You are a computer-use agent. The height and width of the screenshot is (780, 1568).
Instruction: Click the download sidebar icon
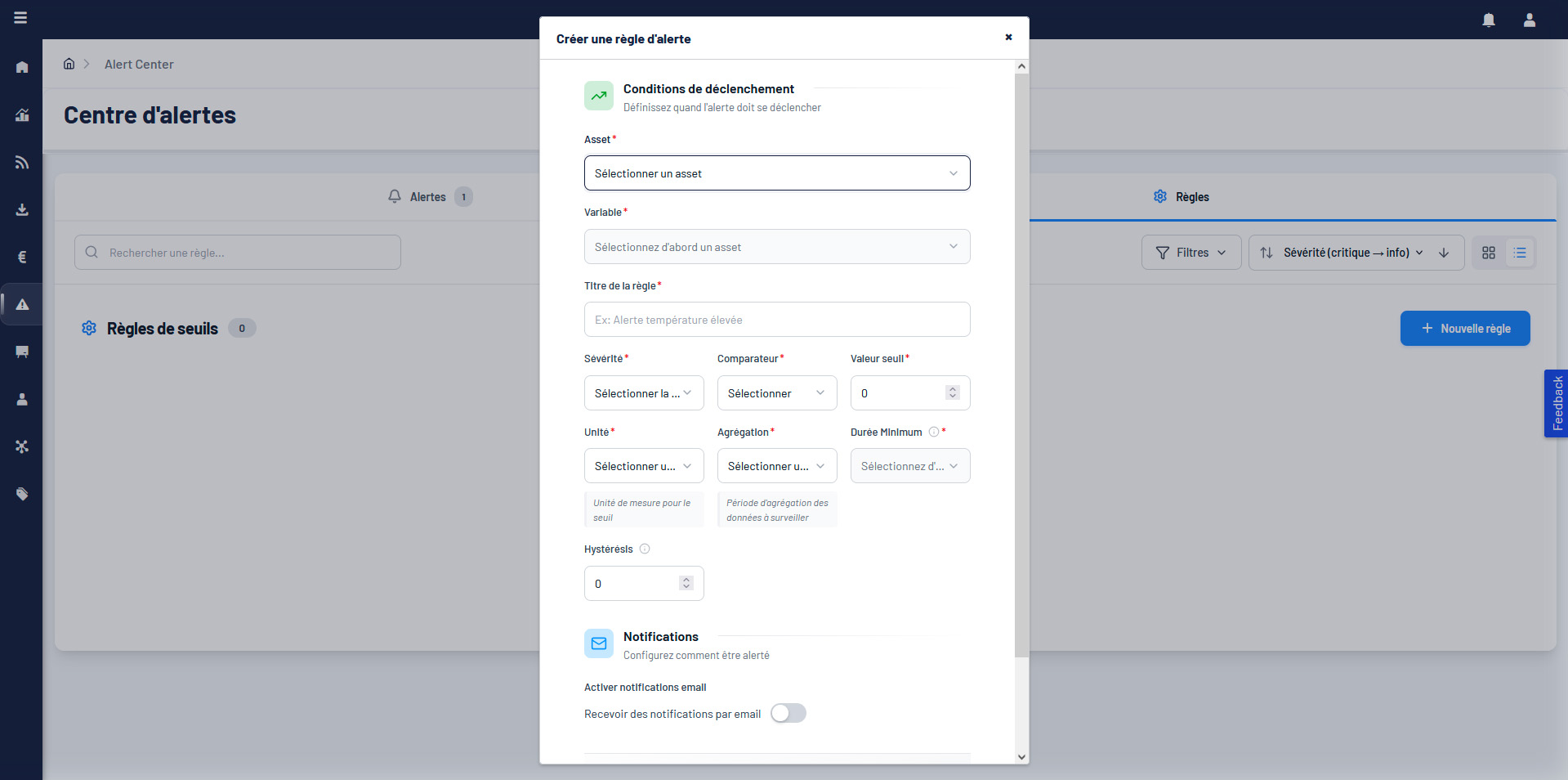(x=22, y=209)
